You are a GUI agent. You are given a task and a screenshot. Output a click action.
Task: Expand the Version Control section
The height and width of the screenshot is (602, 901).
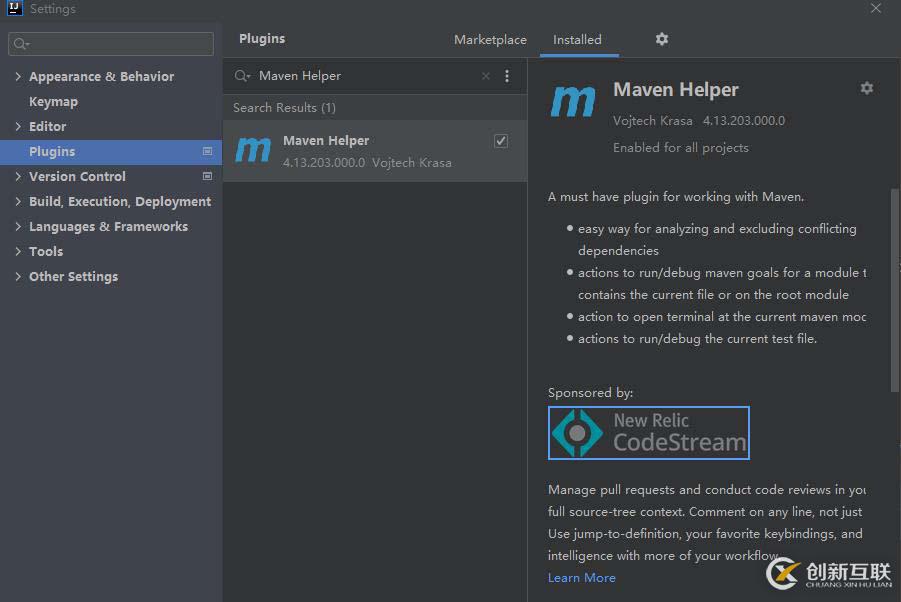click(18, 176)
